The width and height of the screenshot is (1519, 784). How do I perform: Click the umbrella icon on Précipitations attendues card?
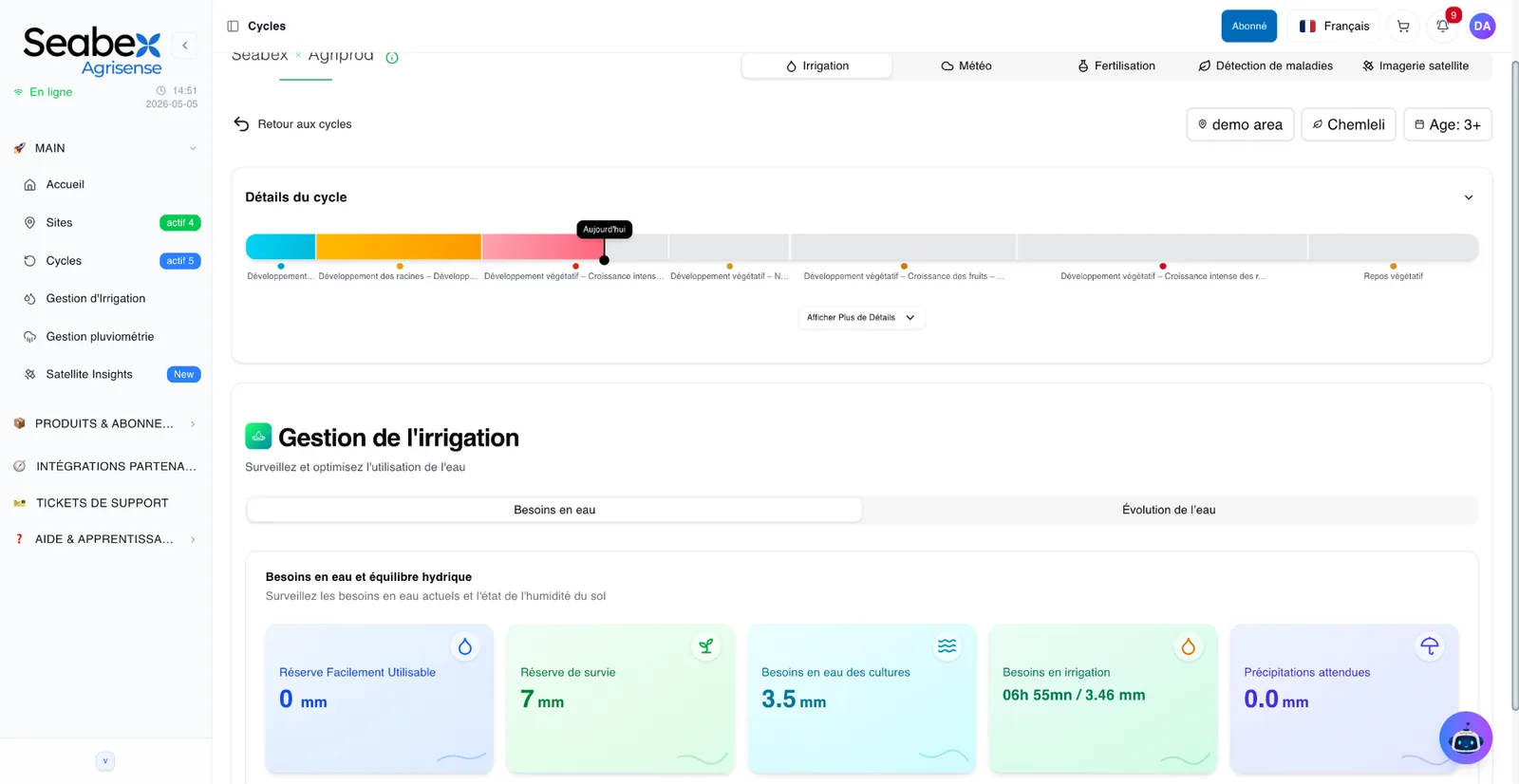pyautogui.click(x=1429, y=646)
